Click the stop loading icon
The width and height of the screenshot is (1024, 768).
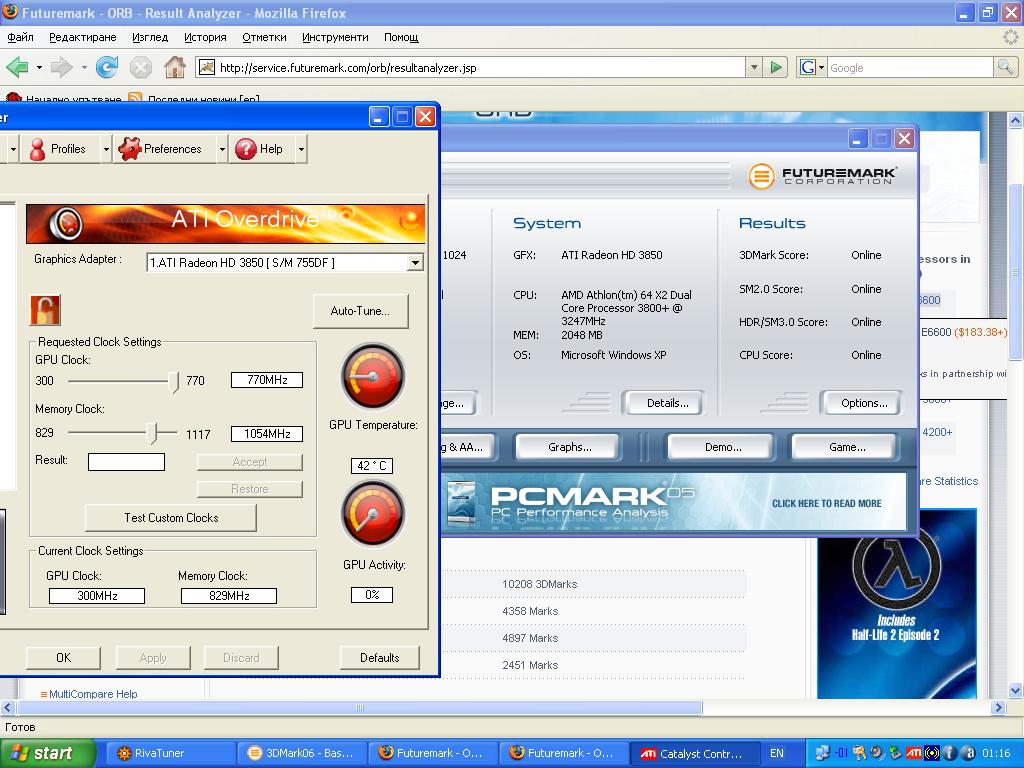point(140,67)
